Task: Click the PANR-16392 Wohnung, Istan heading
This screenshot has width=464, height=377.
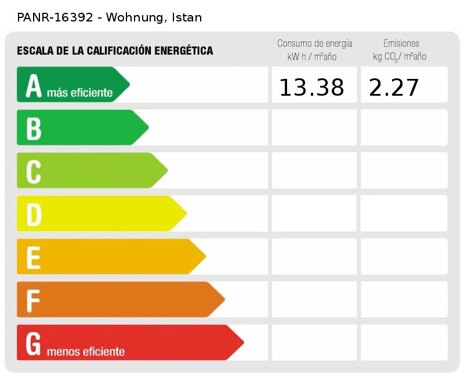Action: click(x=109, y=17)
